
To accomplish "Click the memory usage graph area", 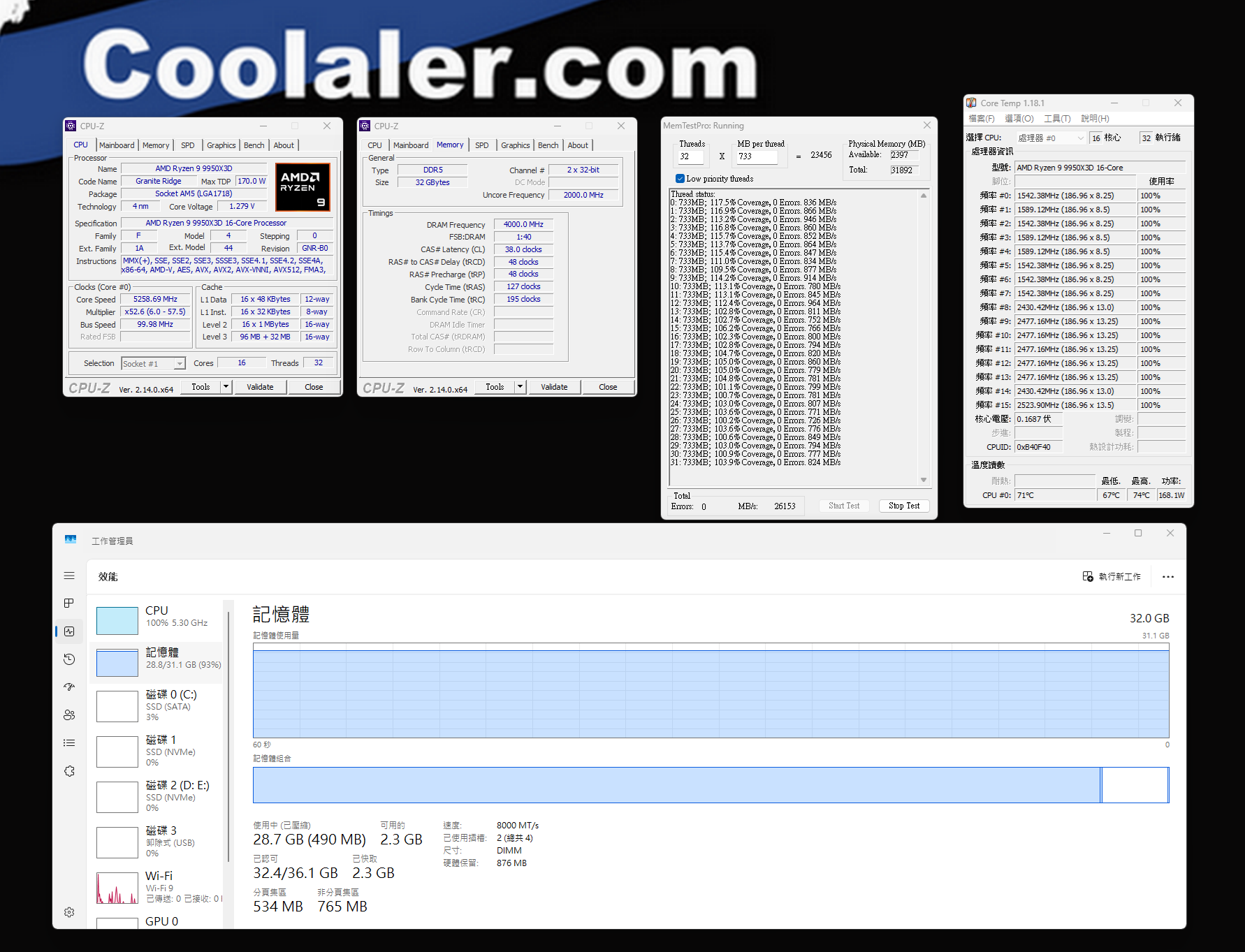I will (x=711, y=690).
